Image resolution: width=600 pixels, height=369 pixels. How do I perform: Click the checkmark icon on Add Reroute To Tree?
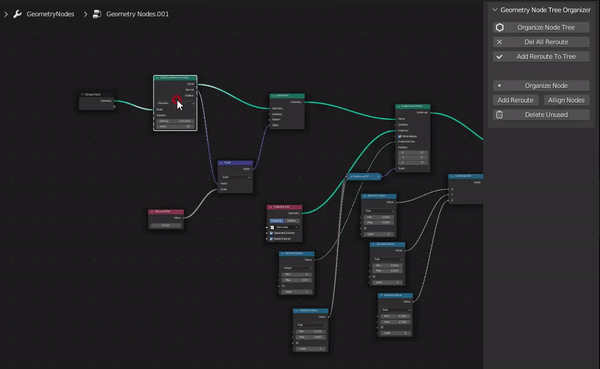click(499, 57)
